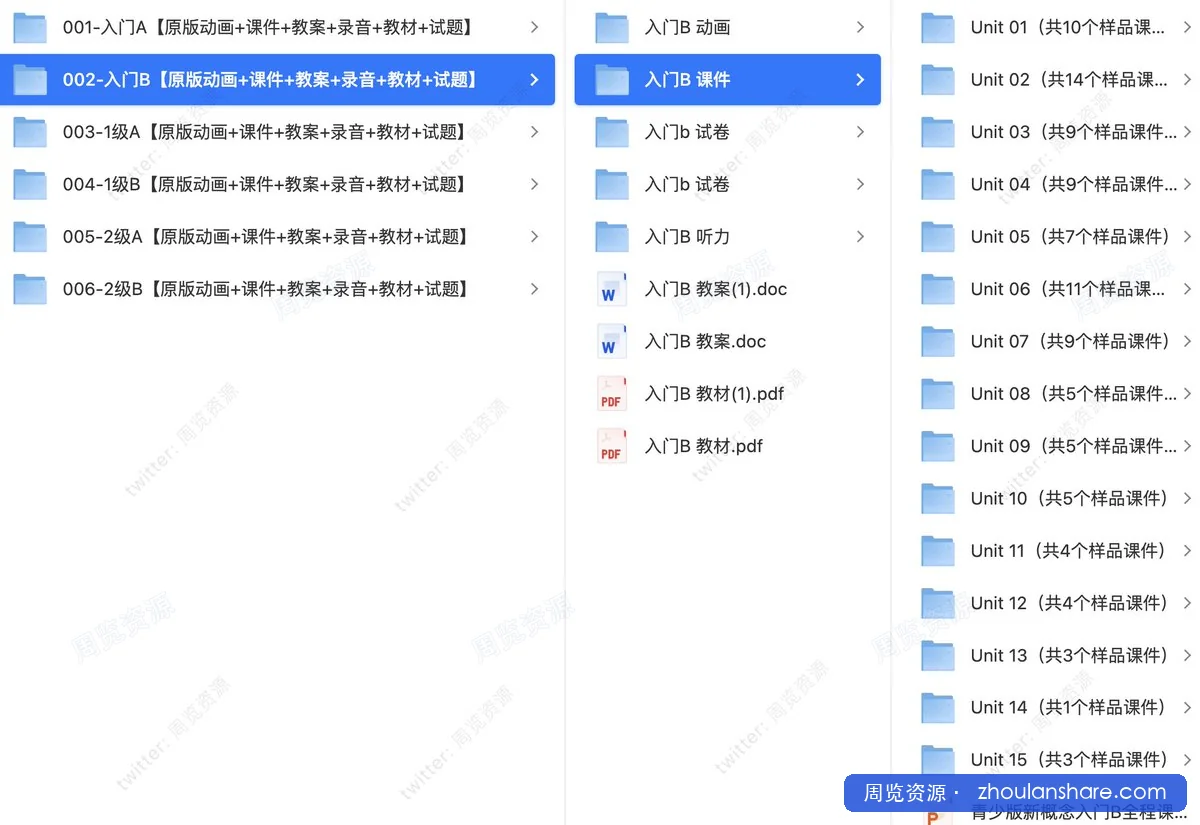Expand the 004-1级B folder chevron
The width and height of the screenshot is (1200, 825).
click(x=535, y=184)
